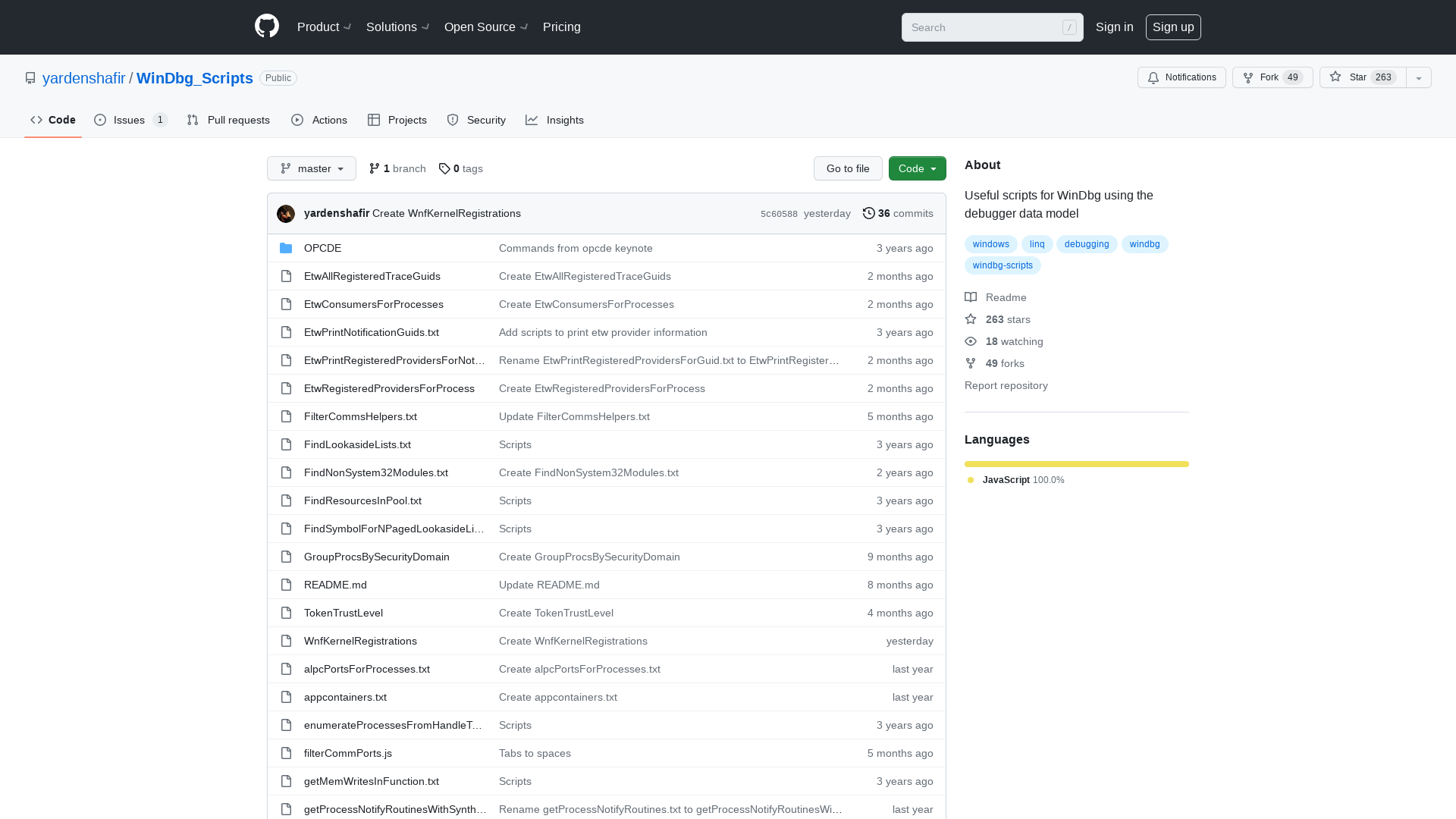The image size is (1456, 819).
Task: Expand the Solutions menu
Action: point(398,27)
